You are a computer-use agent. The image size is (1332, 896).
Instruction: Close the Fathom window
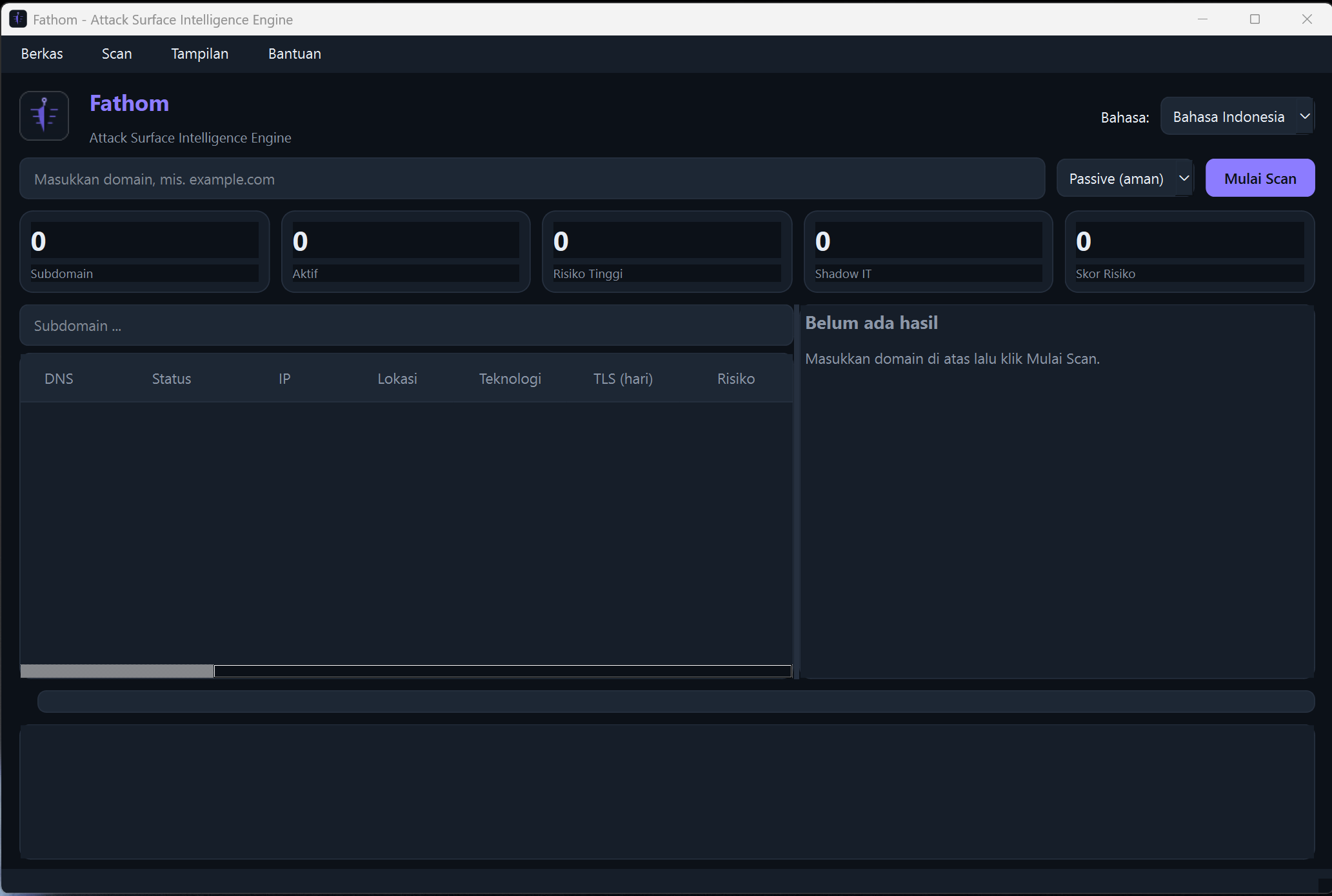pos(1307,19)
